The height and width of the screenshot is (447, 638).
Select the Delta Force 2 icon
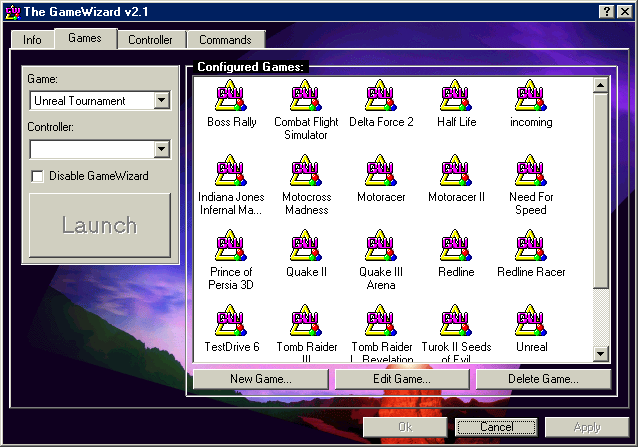(x=380, y=96)
